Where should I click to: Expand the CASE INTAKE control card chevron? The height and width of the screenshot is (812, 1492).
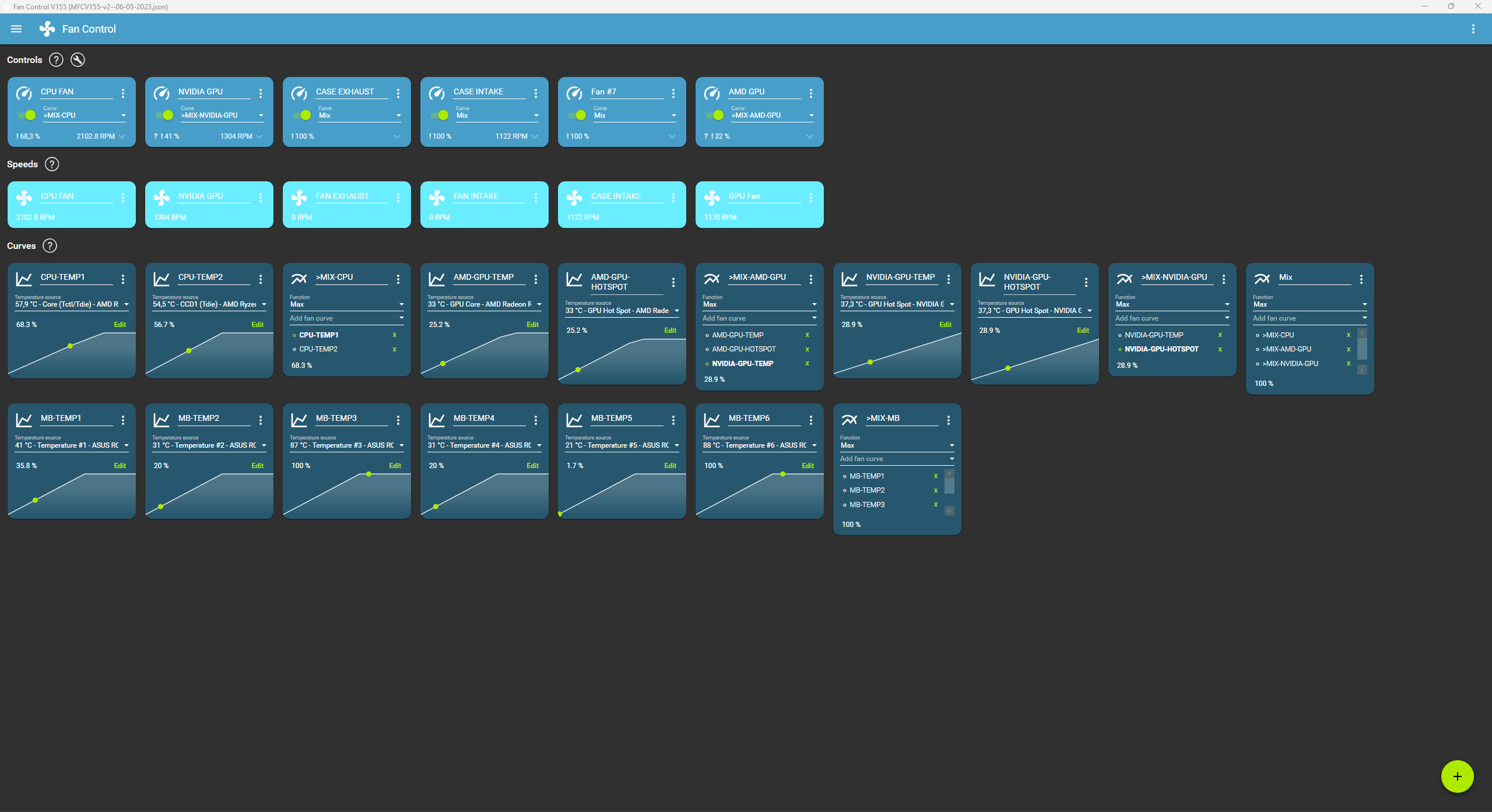535,136
